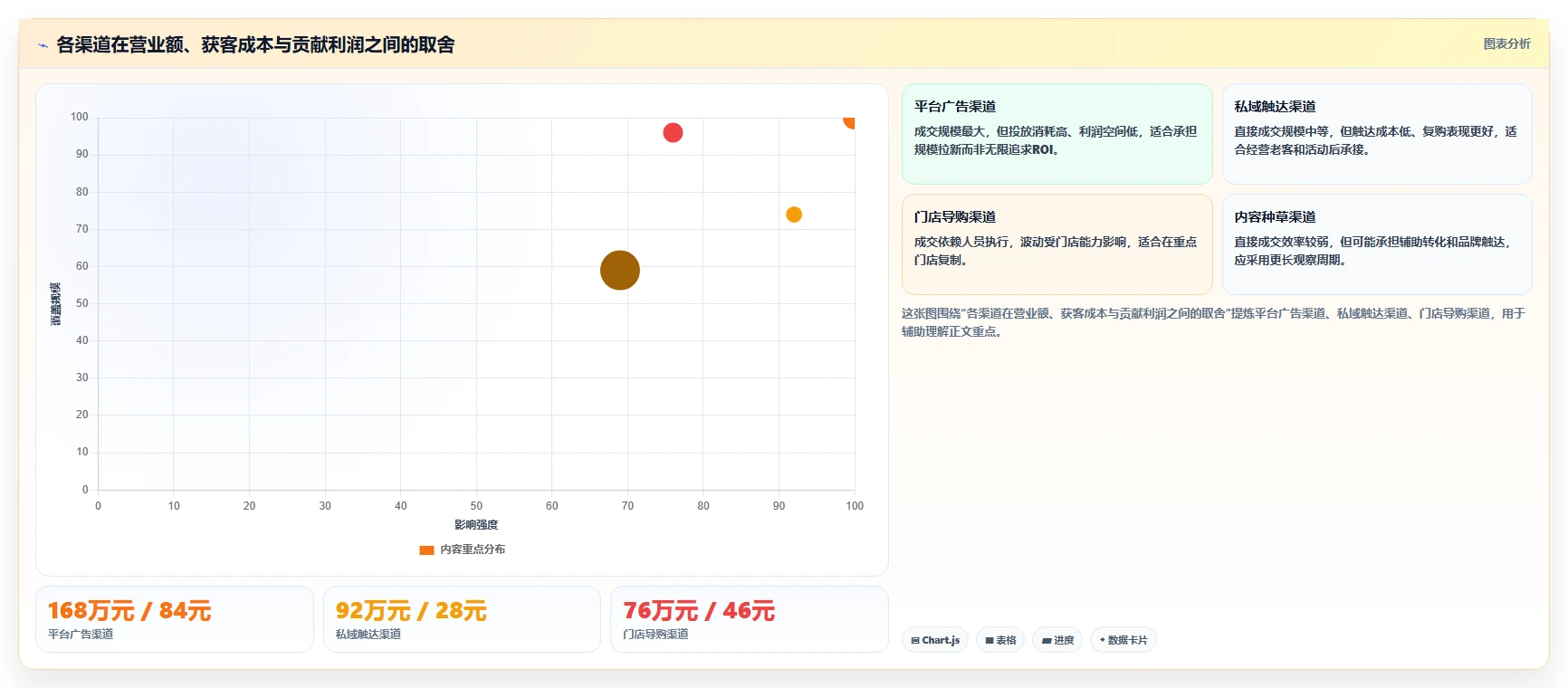Click the 私域触达渠道 label under 92万元
1568x688 pixels.
point(368,635)
